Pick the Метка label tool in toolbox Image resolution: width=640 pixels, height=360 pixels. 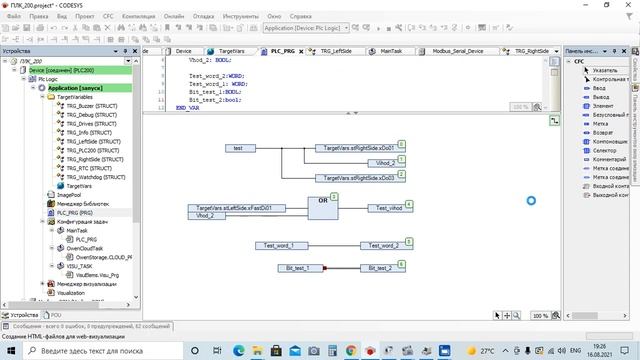coord(596,124)
